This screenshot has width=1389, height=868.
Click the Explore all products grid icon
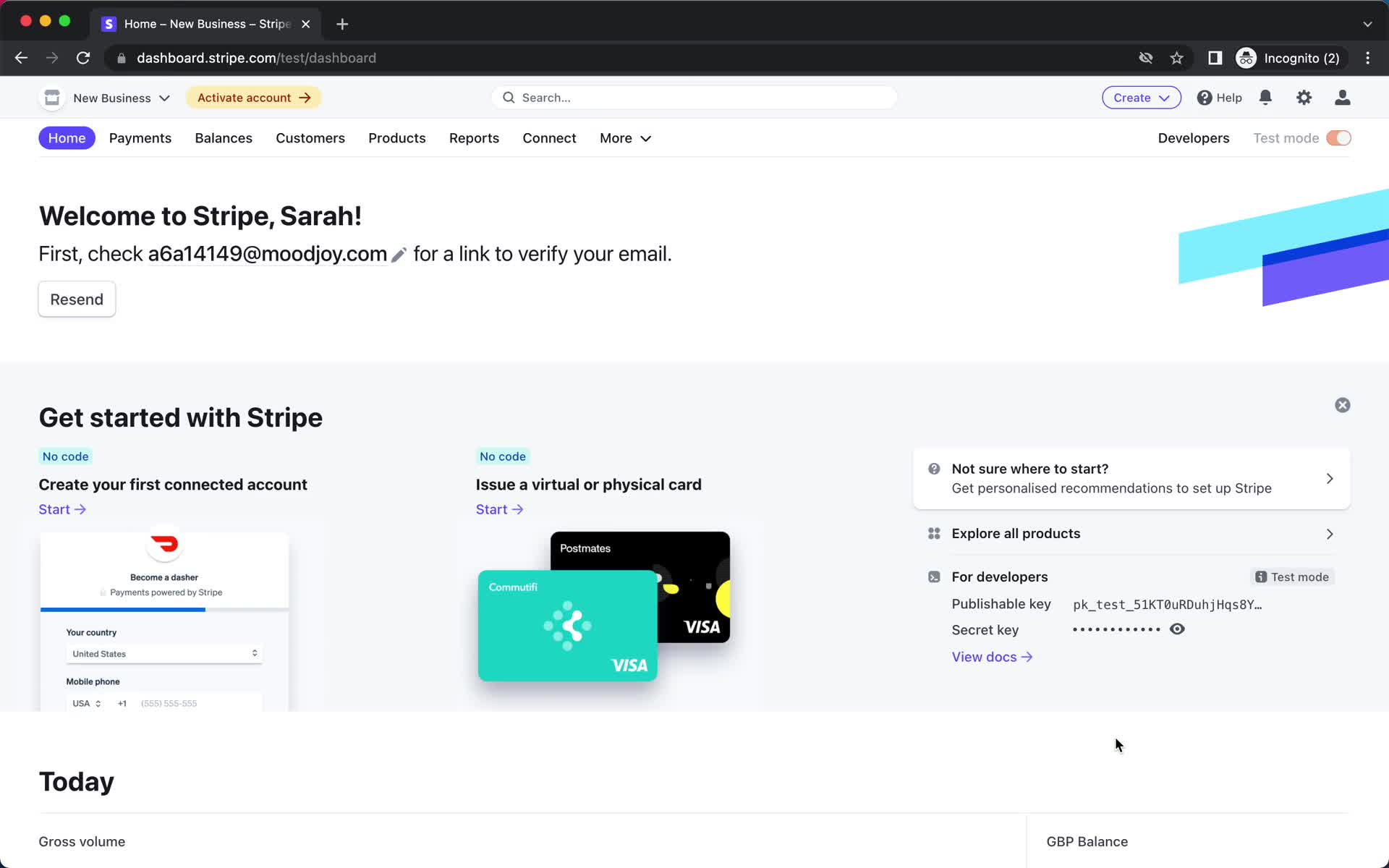pyautogui.click(x=934, y=534)
